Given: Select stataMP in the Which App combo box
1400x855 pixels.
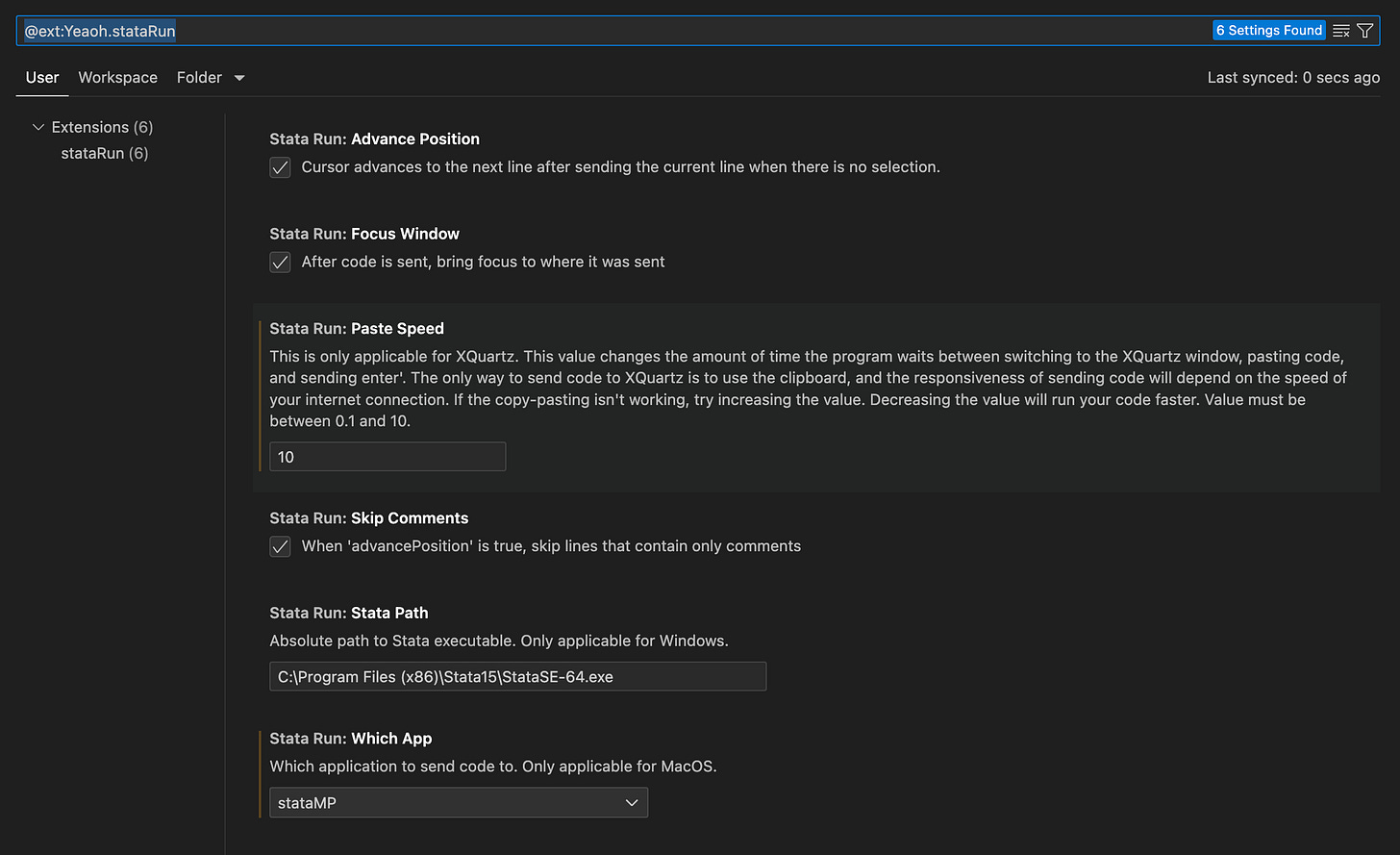Looking at the screenshot, I should pyautogui.click(x=459, y=802).
